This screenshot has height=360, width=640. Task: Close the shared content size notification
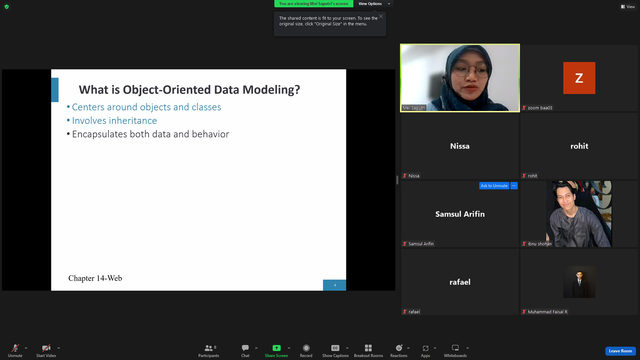pos(381,16)
